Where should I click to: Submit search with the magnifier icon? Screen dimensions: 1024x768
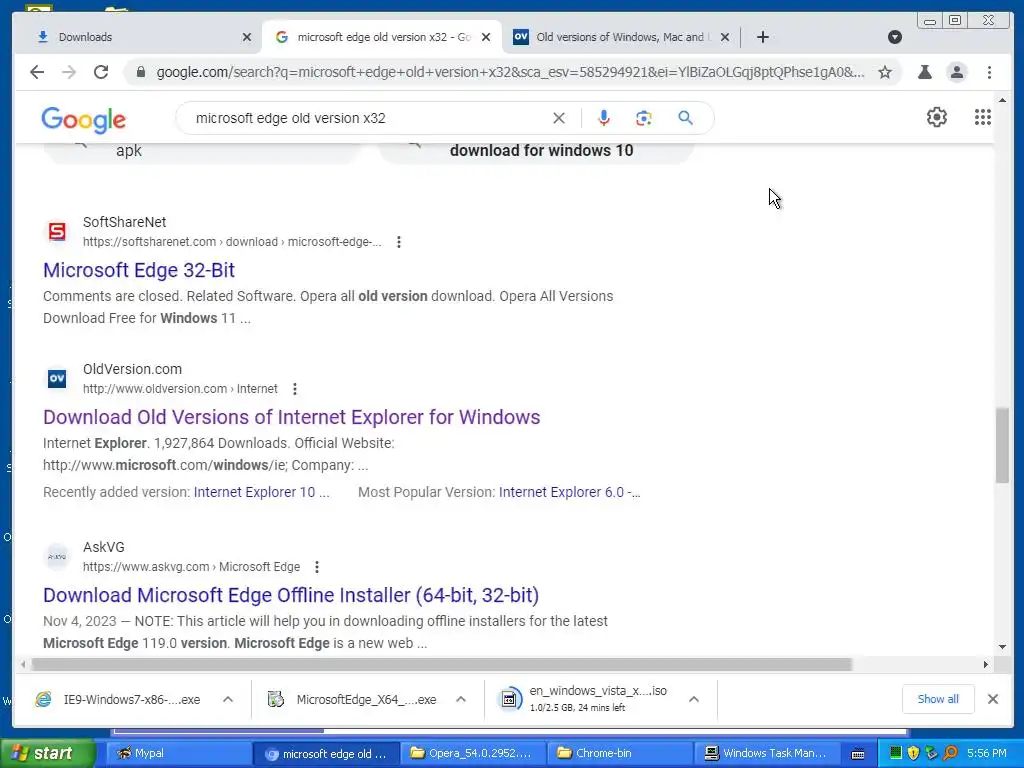point(685,118)
